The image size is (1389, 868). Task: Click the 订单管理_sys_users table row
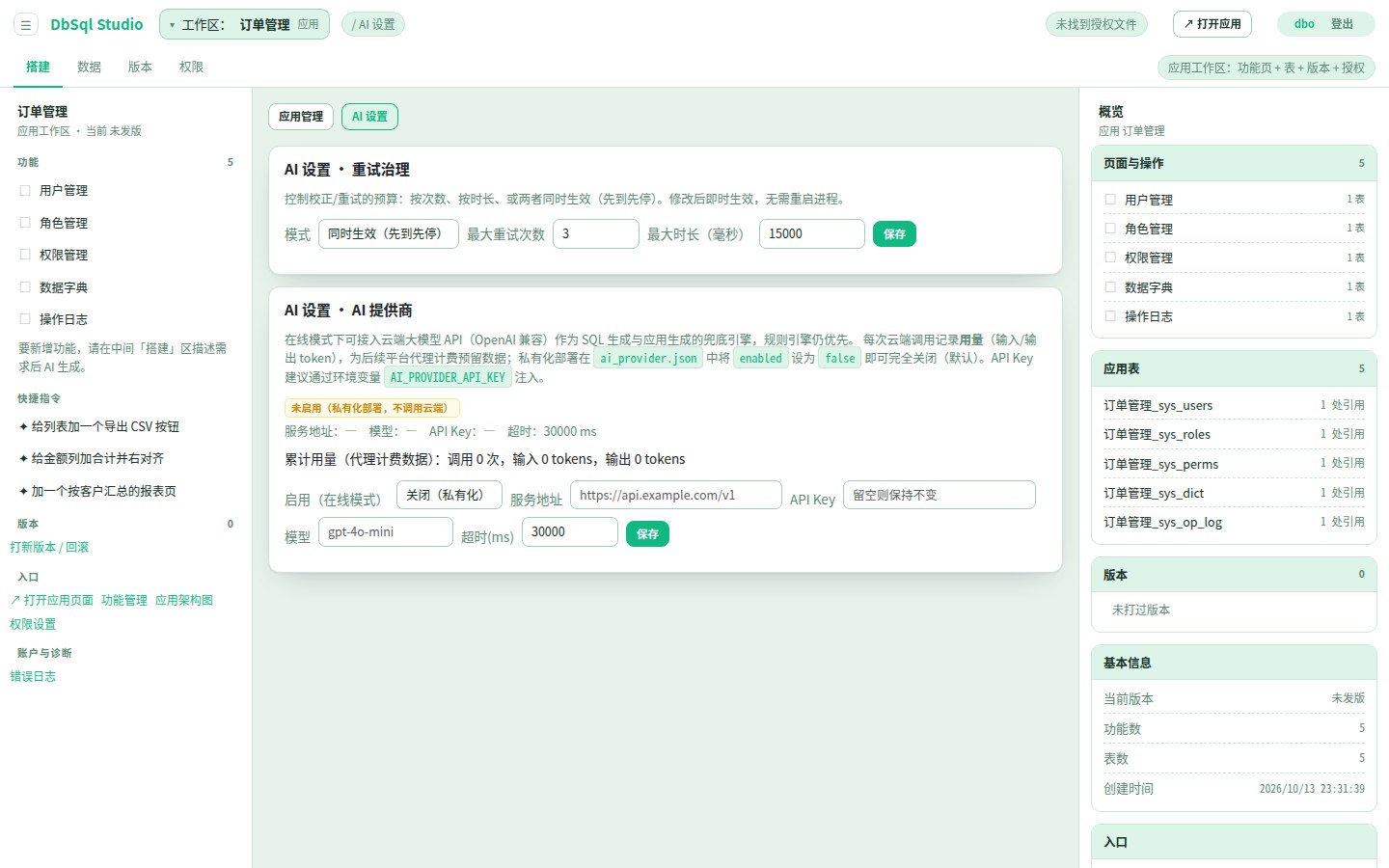pos(1234,405)
